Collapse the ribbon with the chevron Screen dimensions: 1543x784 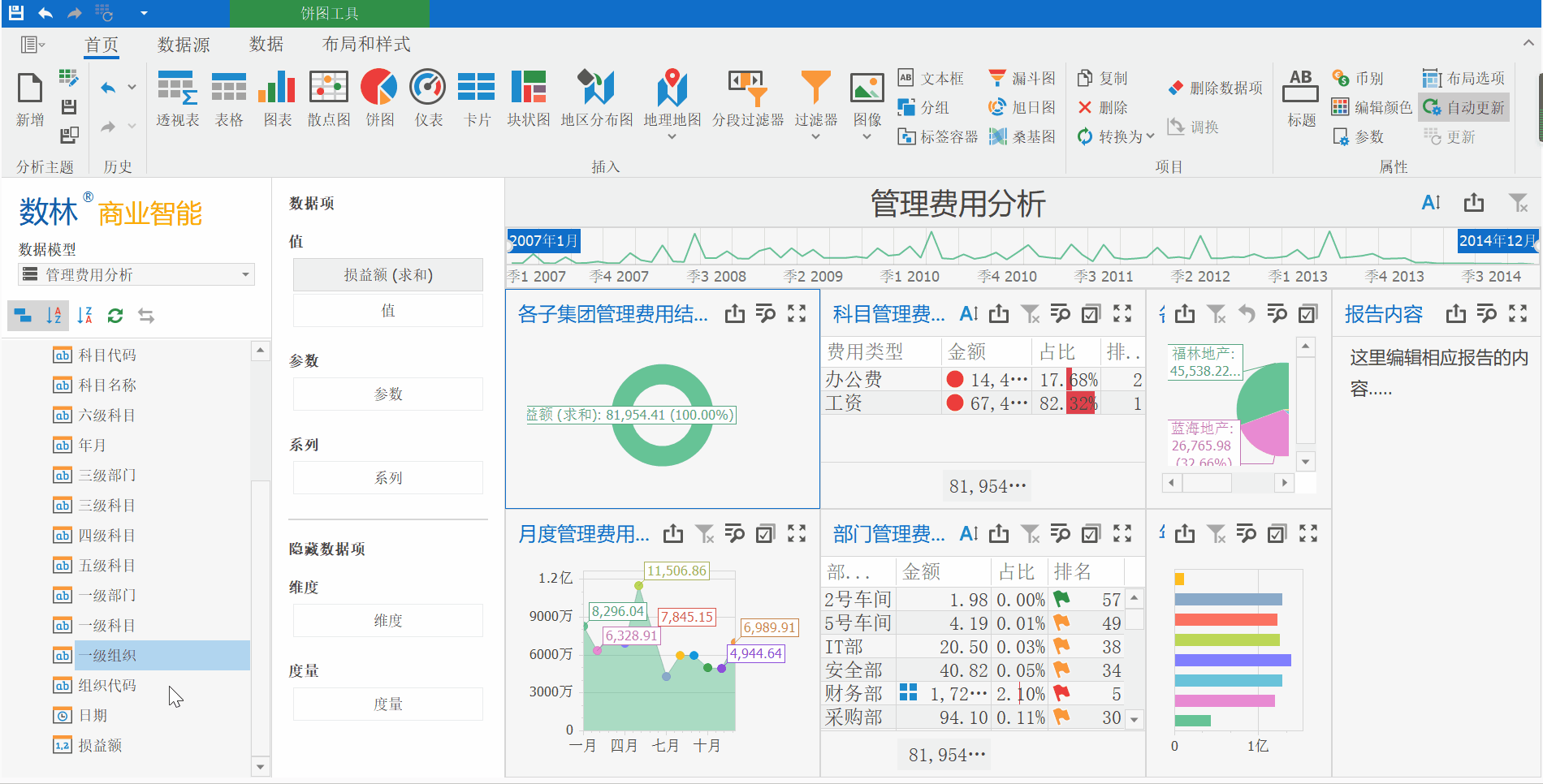pyautogui.click(x=1528, y=43)
